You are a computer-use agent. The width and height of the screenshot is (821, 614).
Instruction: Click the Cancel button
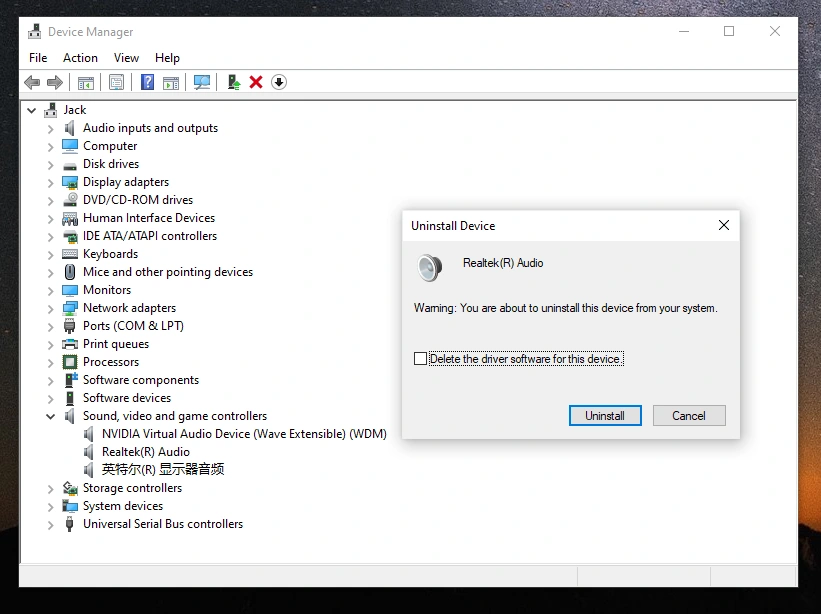pos(689,416)
